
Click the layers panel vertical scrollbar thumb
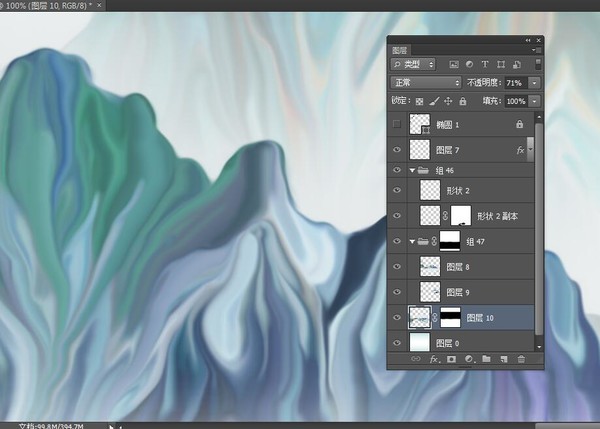pos(539,228)
